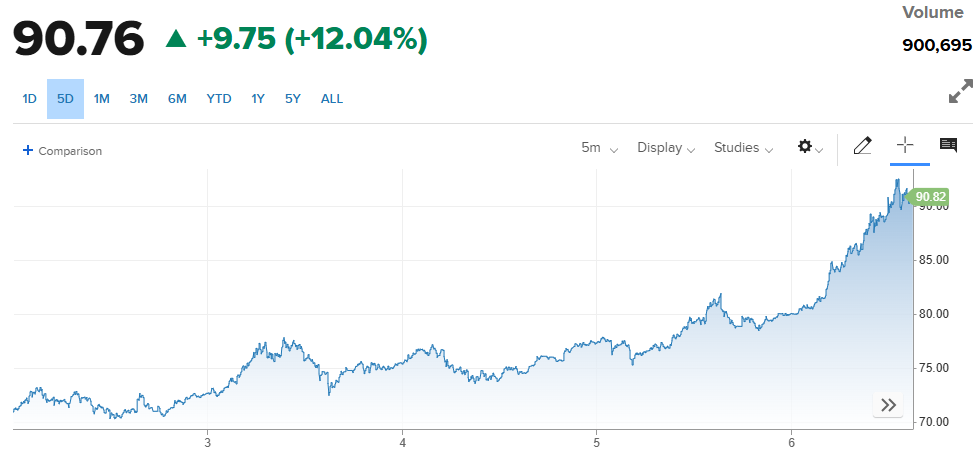The height and width of the screenshot is (454, 980).
Task: Show the 3M chart range
Action: pyautogui.click(x=138, y=98)
